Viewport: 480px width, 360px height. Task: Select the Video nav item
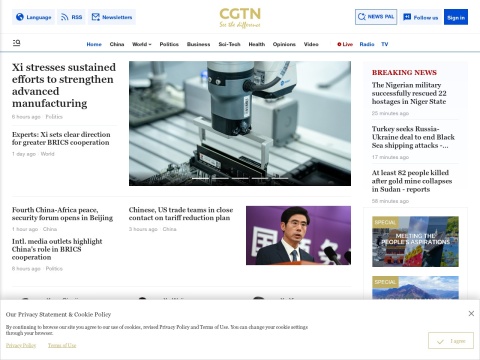tap(311, 44)
